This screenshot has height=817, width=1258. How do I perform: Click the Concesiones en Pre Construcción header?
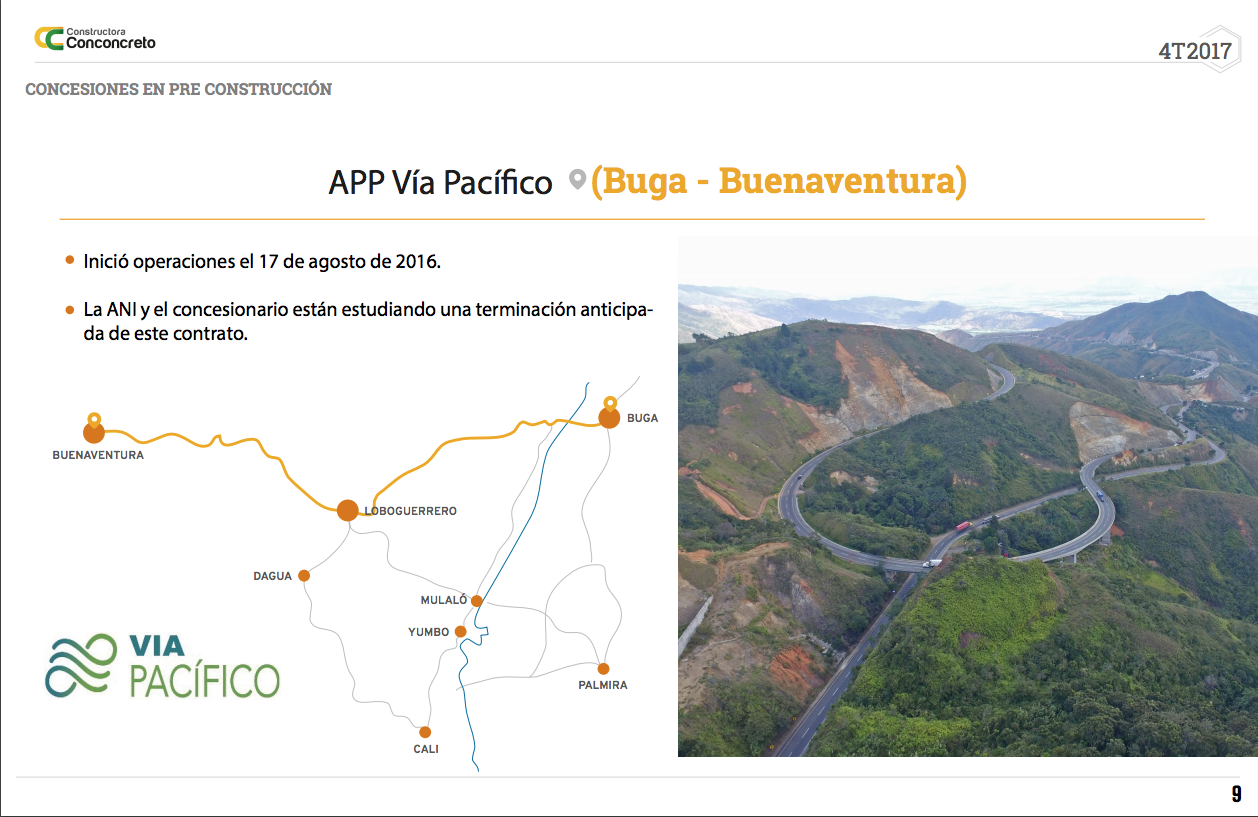(178, 89)
